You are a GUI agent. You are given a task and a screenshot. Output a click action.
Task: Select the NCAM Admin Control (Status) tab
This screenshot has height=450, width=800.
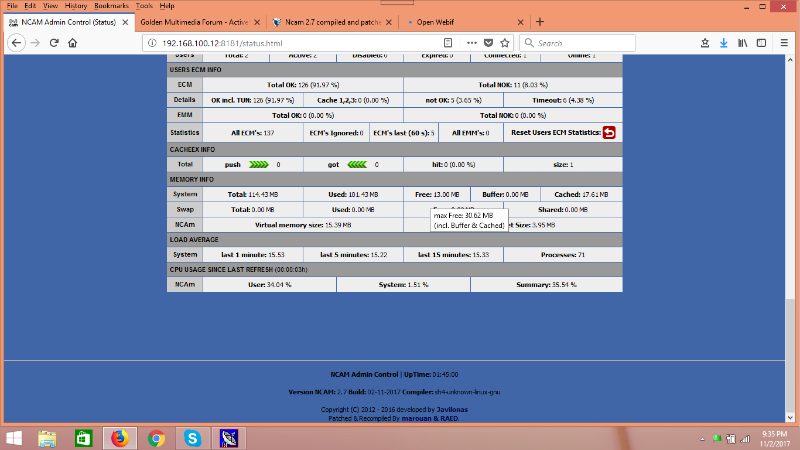(x=69, y=22)
